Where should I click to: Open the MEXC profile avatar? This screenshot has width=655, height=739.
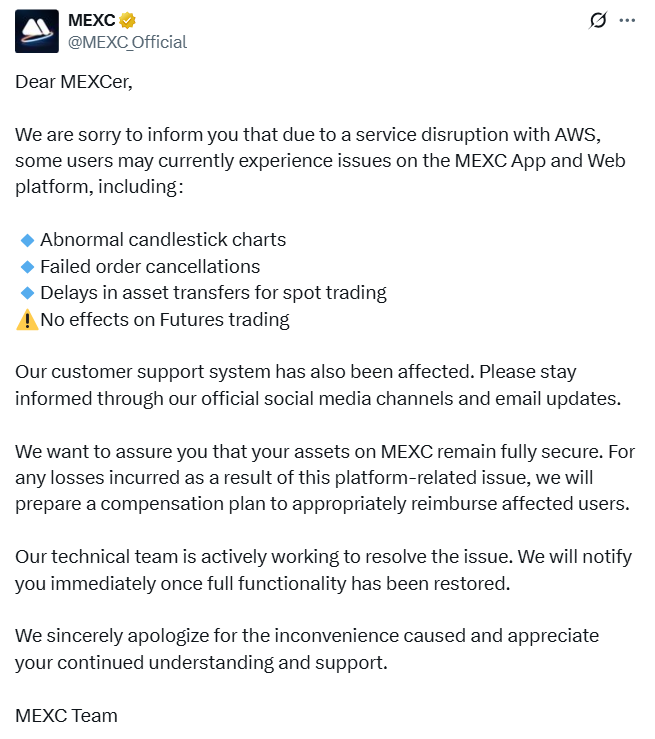point(36,31)
